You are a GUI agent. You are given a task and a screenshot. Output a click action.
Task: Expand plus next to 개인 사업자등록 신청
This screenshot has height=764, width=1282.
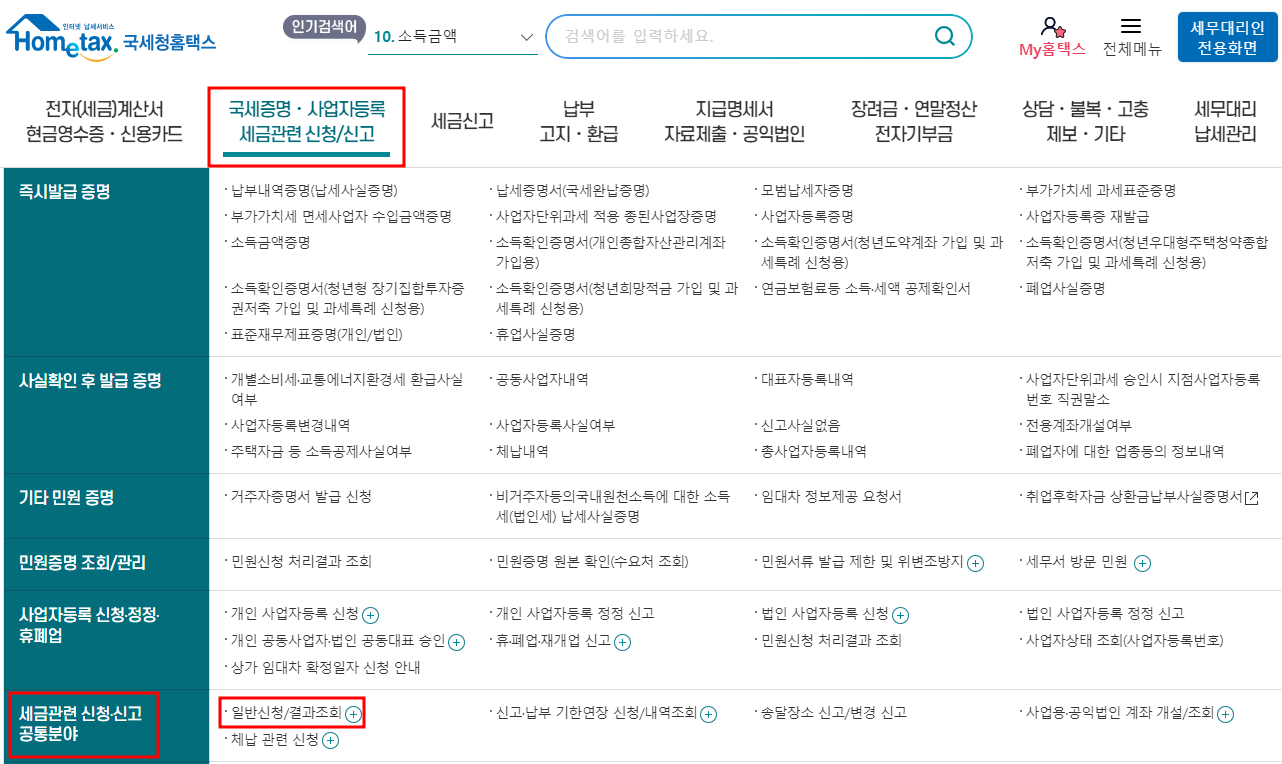tap(371, 615)
